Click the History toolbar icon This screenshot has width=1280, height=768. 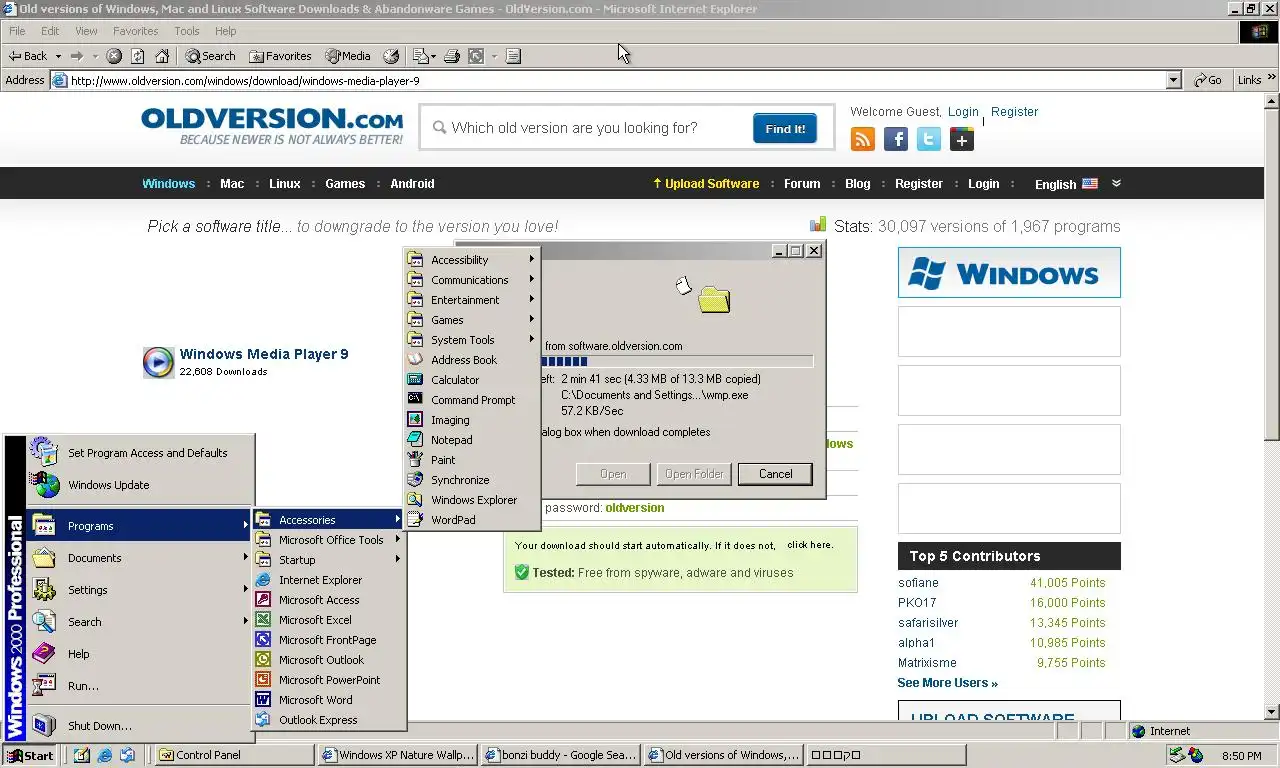click(x=391, y=56)
